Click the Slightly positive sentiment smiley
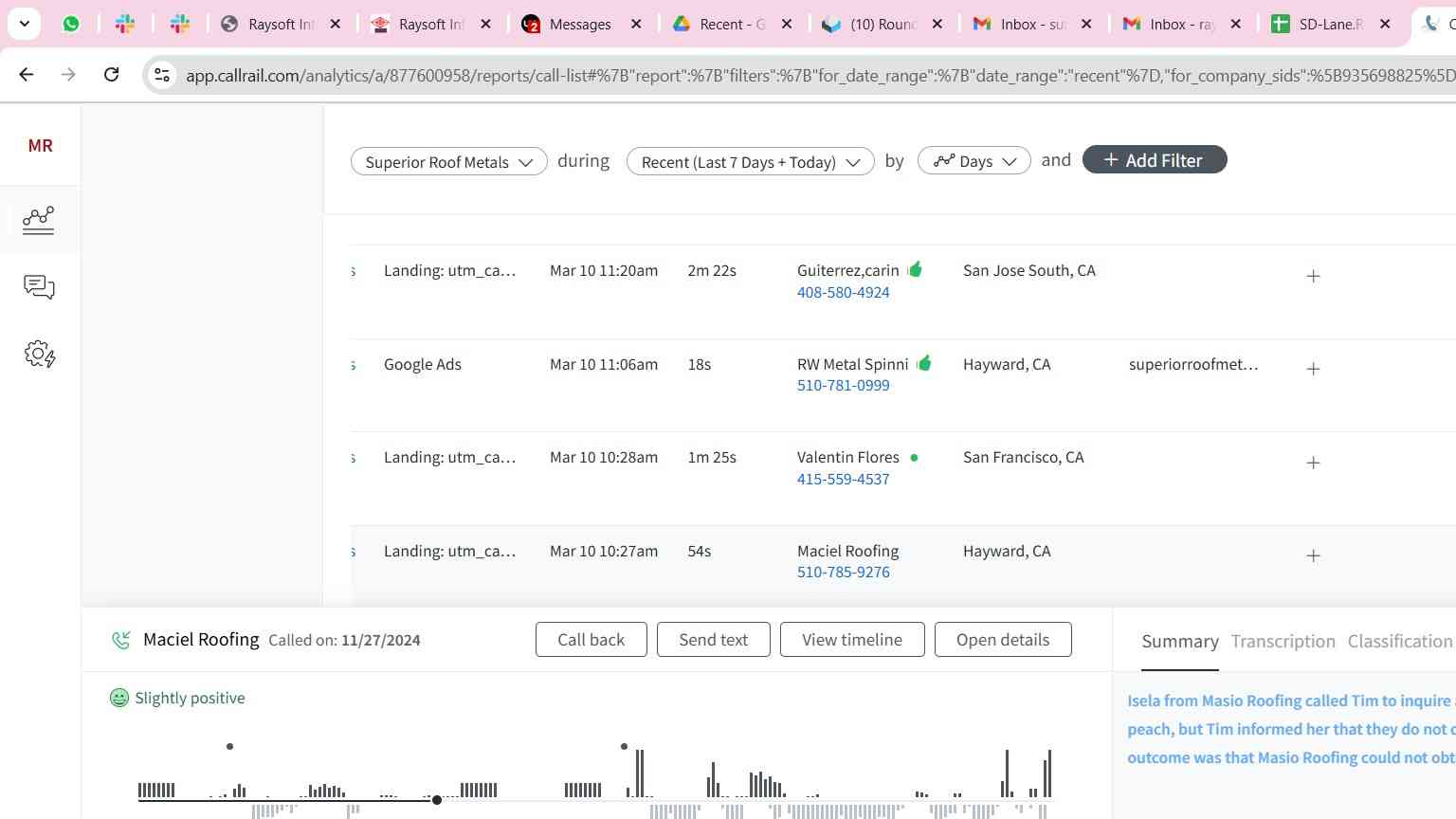This screenshot has height=819, width=1456. coord(118,698)
